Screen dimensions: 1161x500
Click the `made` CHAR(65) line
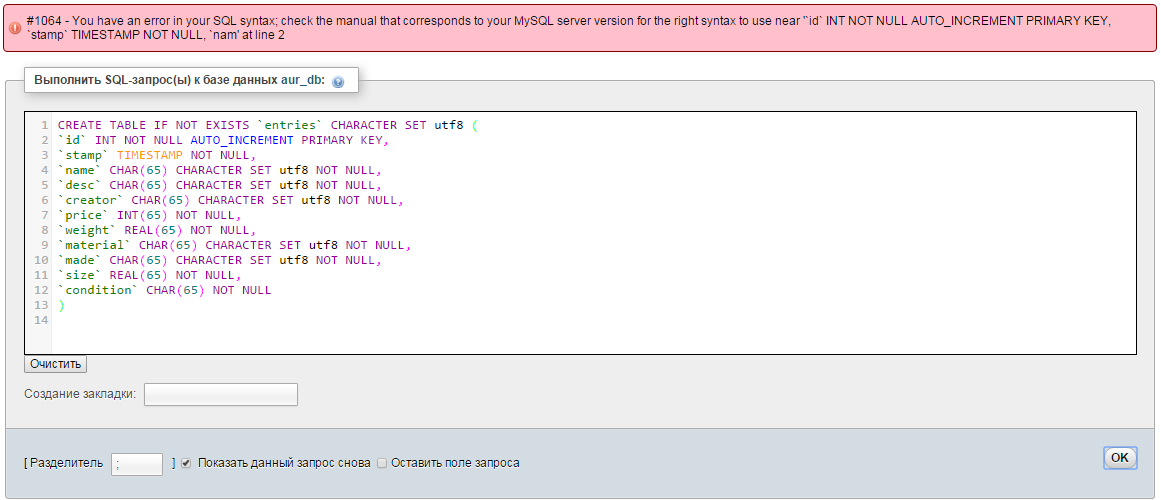pos(220,260)
